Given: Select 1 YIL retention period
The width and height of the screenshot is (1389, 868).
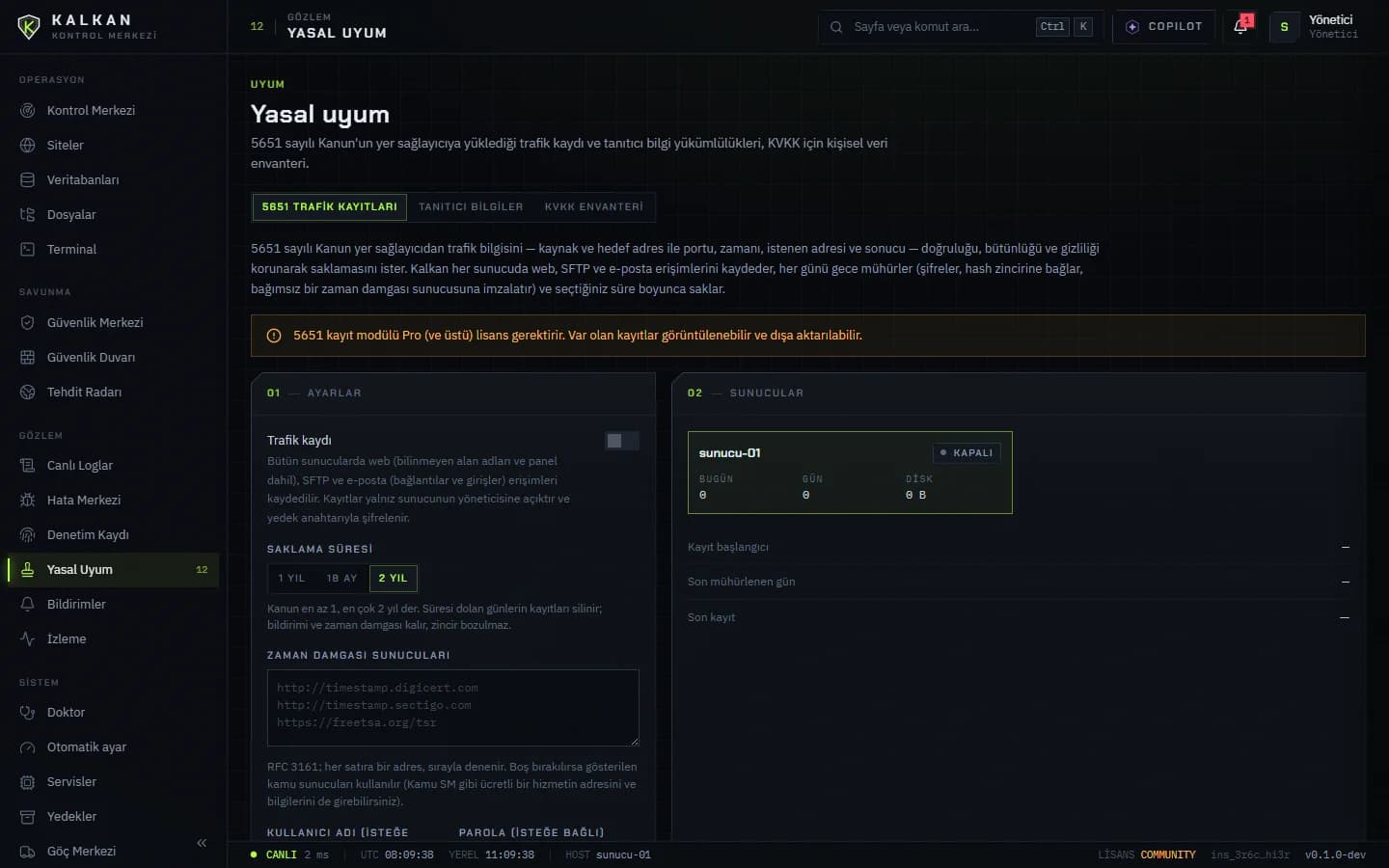Looking at the screenshot, I should tap(291, 578).
